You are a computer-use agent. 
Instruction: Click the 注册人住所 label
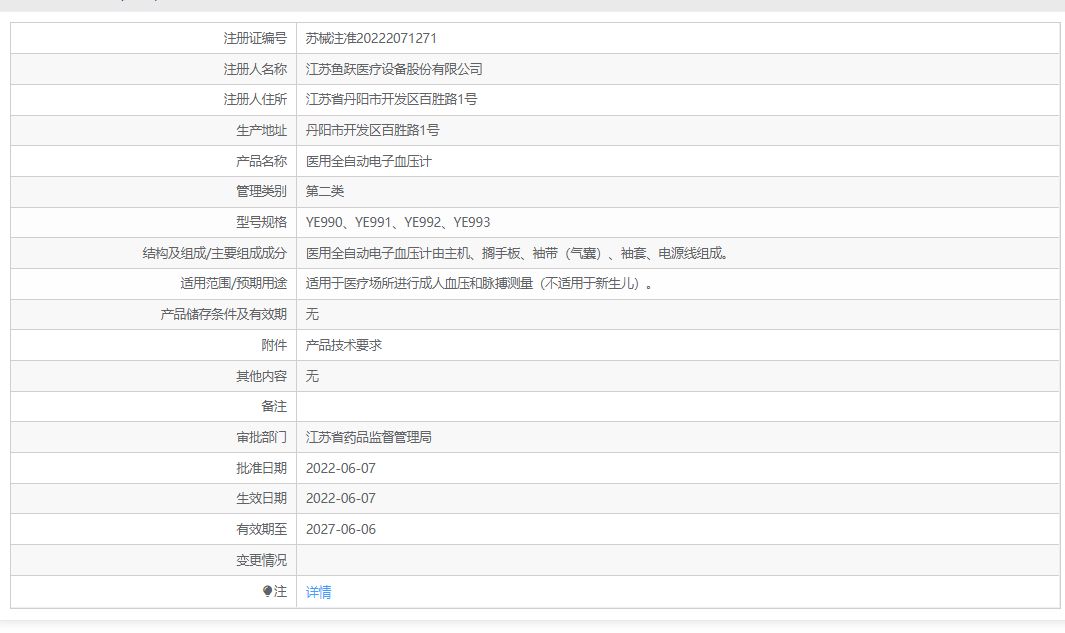click(255, 99)
